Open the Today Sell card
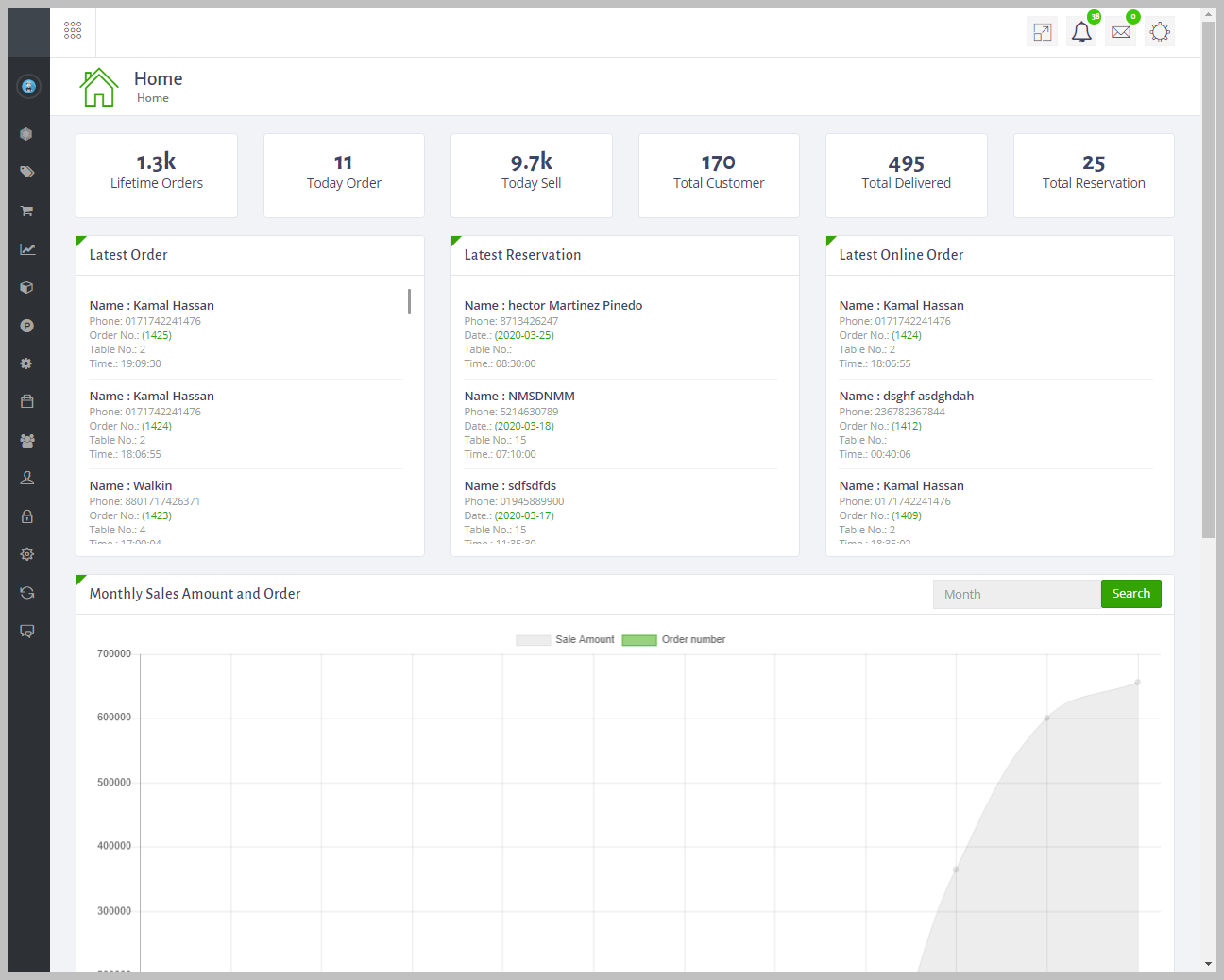1224x980 pixels. pos(532,176)
